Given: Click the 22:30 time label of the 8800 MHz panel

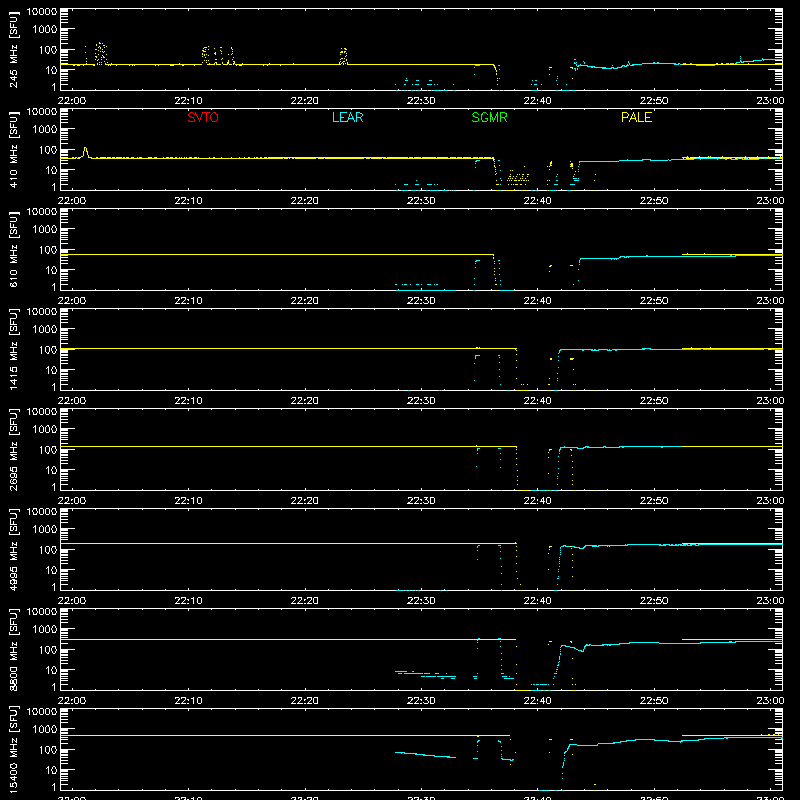Looking at the screenshot, I should [x=421, y=701].
